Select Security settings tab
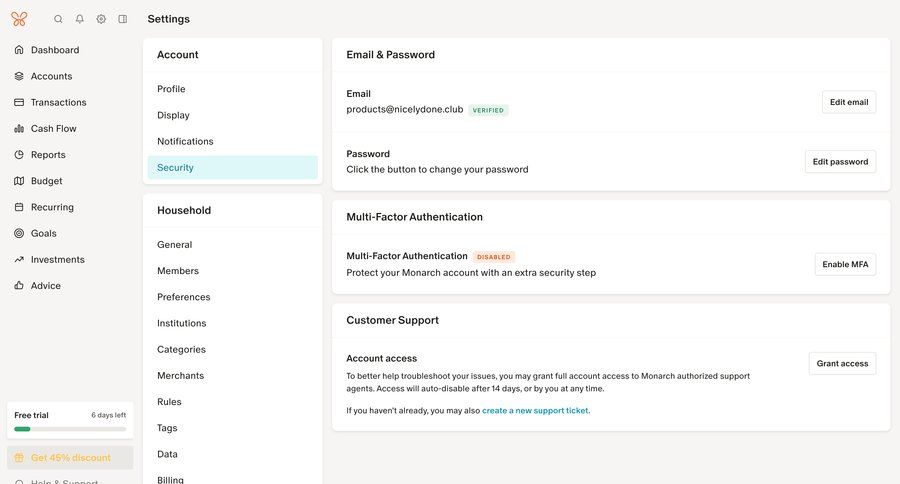This screenshot has width=900, height=484. click(x=232, y=168)
